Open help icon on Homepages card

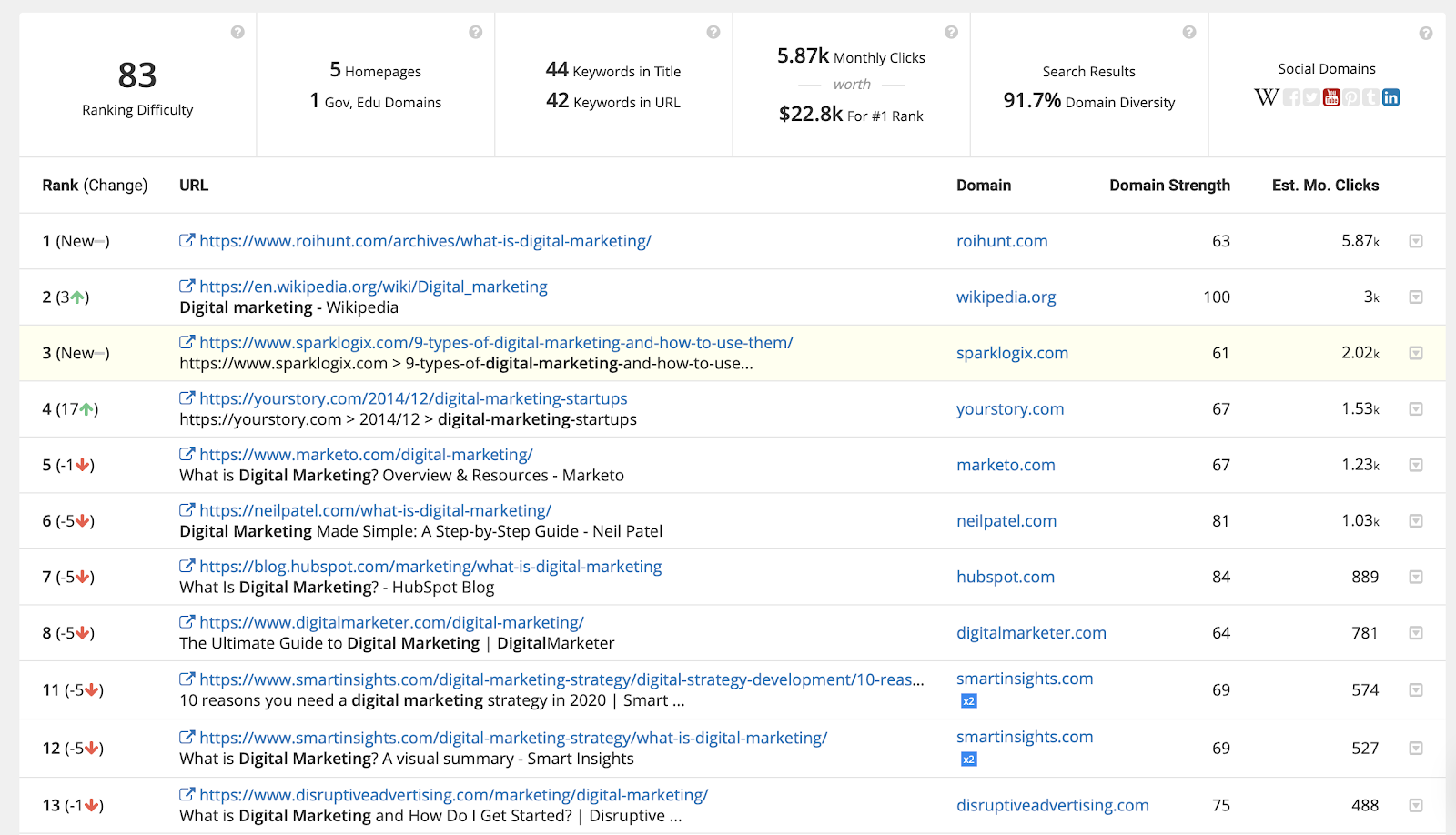coord(476,32)
